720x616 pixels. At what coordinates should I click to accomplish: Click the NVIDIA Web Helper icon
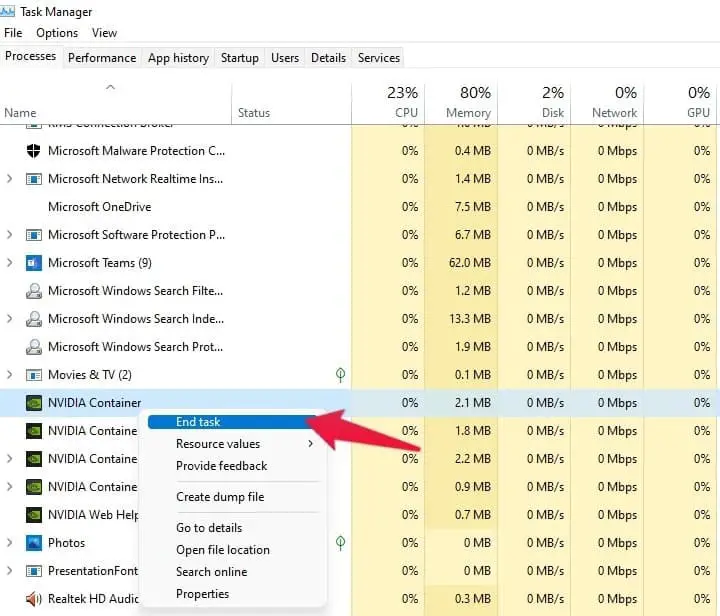click(x=34, y=515)
